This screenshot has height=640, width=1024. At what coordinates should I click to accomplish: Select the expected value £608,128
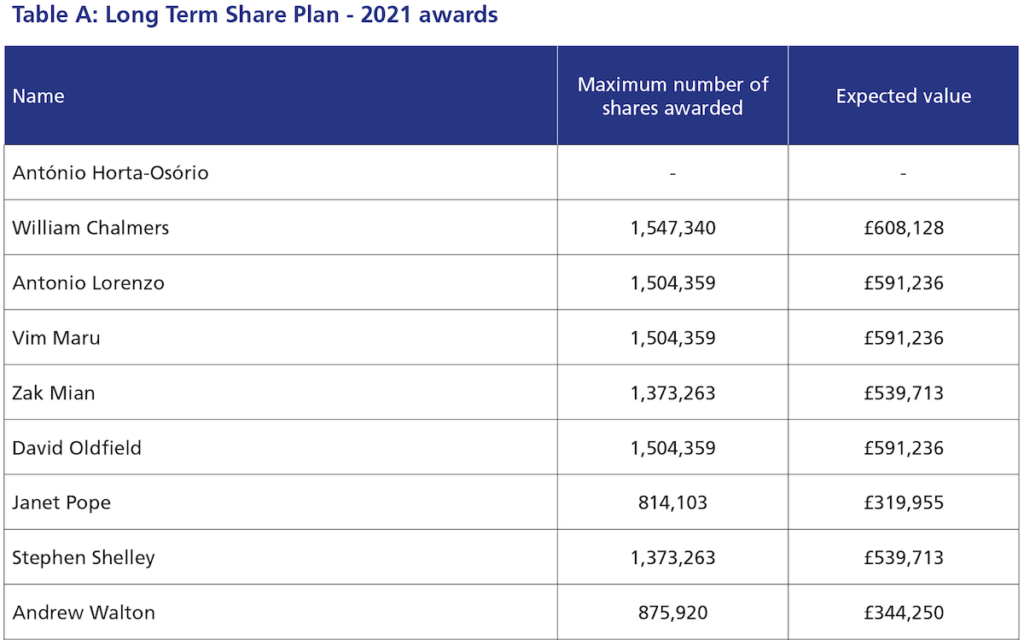pyautogui.click(x=903, y=228)
